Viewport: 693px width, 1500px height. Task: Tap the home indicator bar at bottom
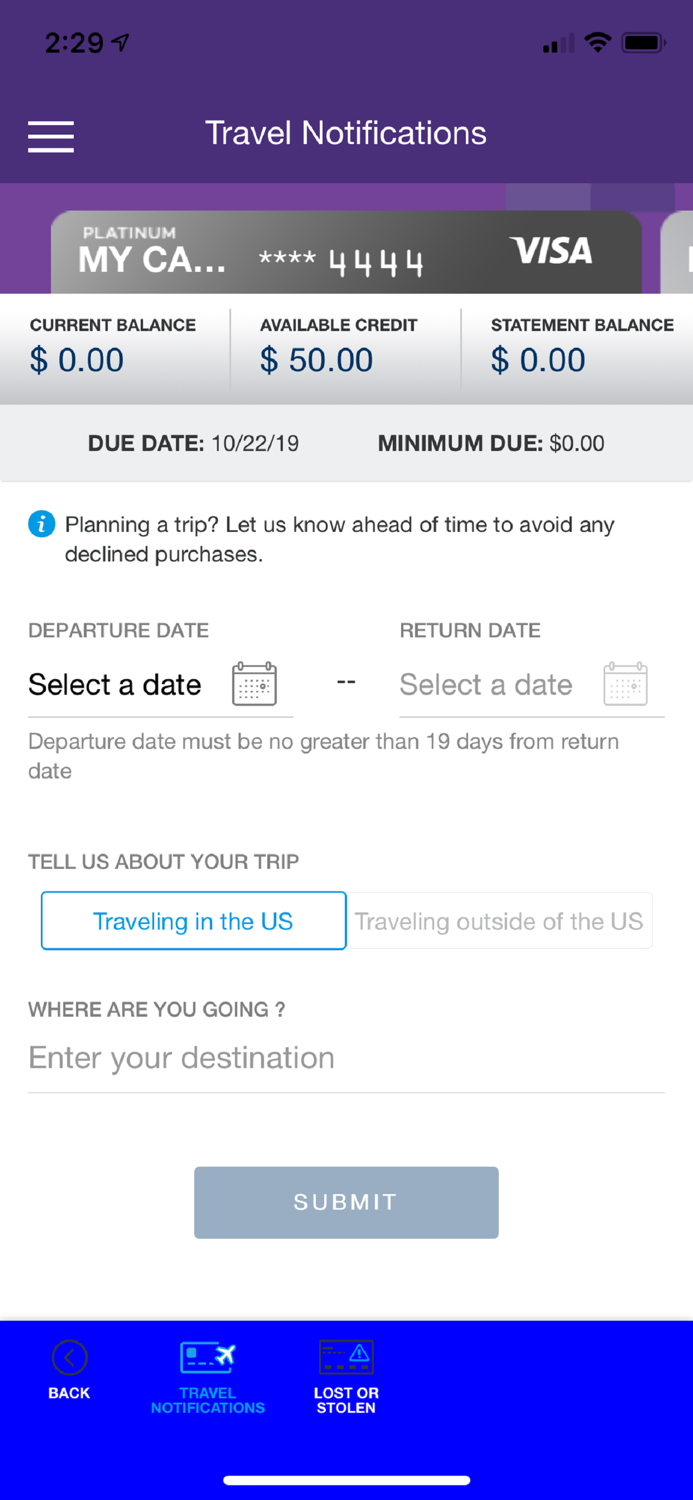coord(346,1480)
